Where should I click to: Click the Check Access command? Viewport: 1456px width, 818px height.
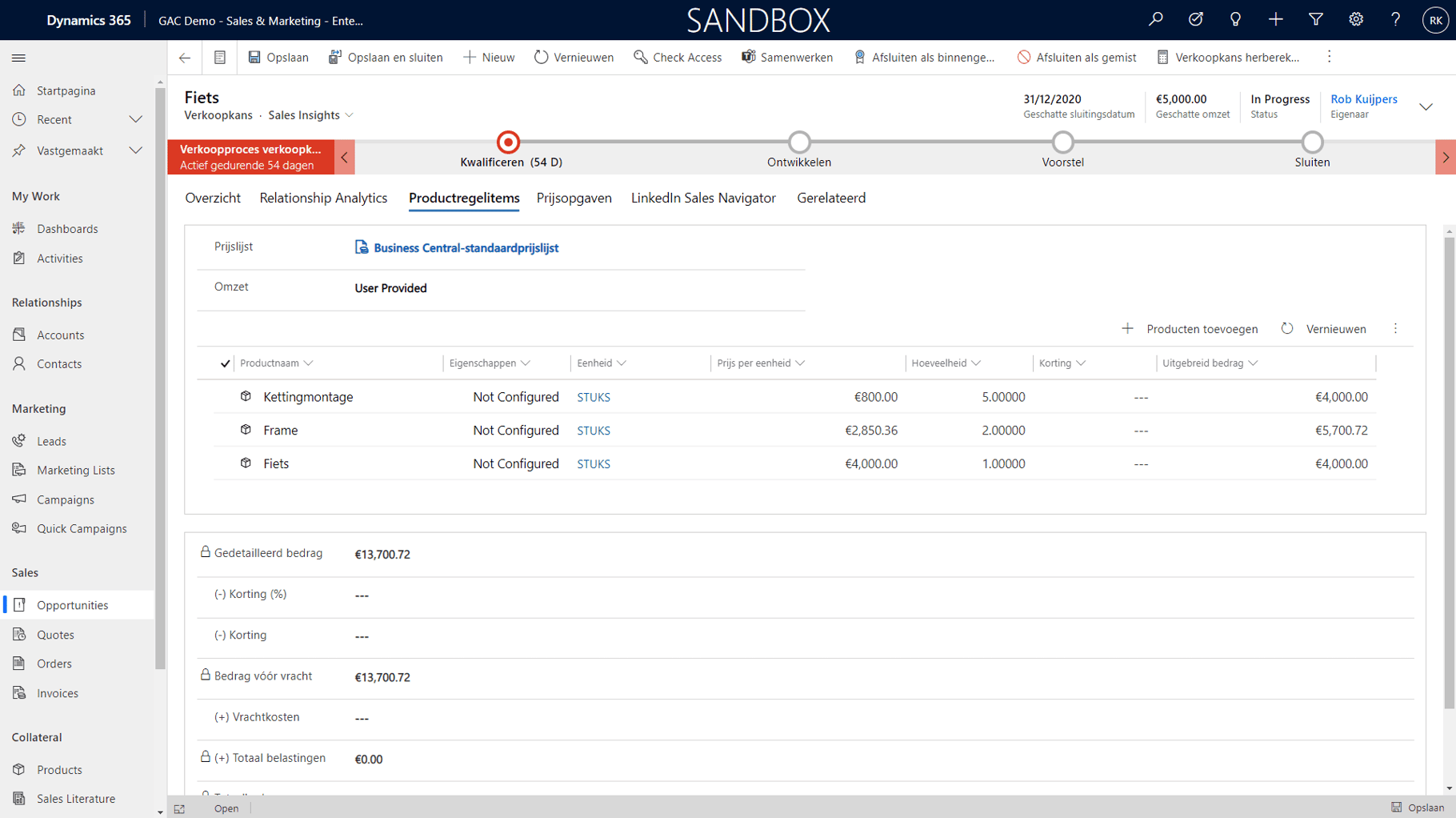click(678, 58)
